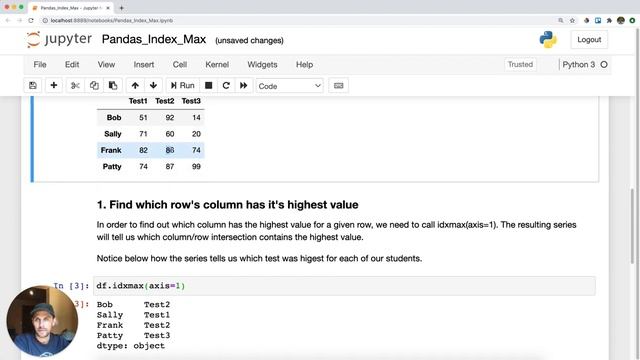The height and width of the screenshot is (360, 640).
Task: Click the Test1 column header
Action: click(x=138, y=101)
